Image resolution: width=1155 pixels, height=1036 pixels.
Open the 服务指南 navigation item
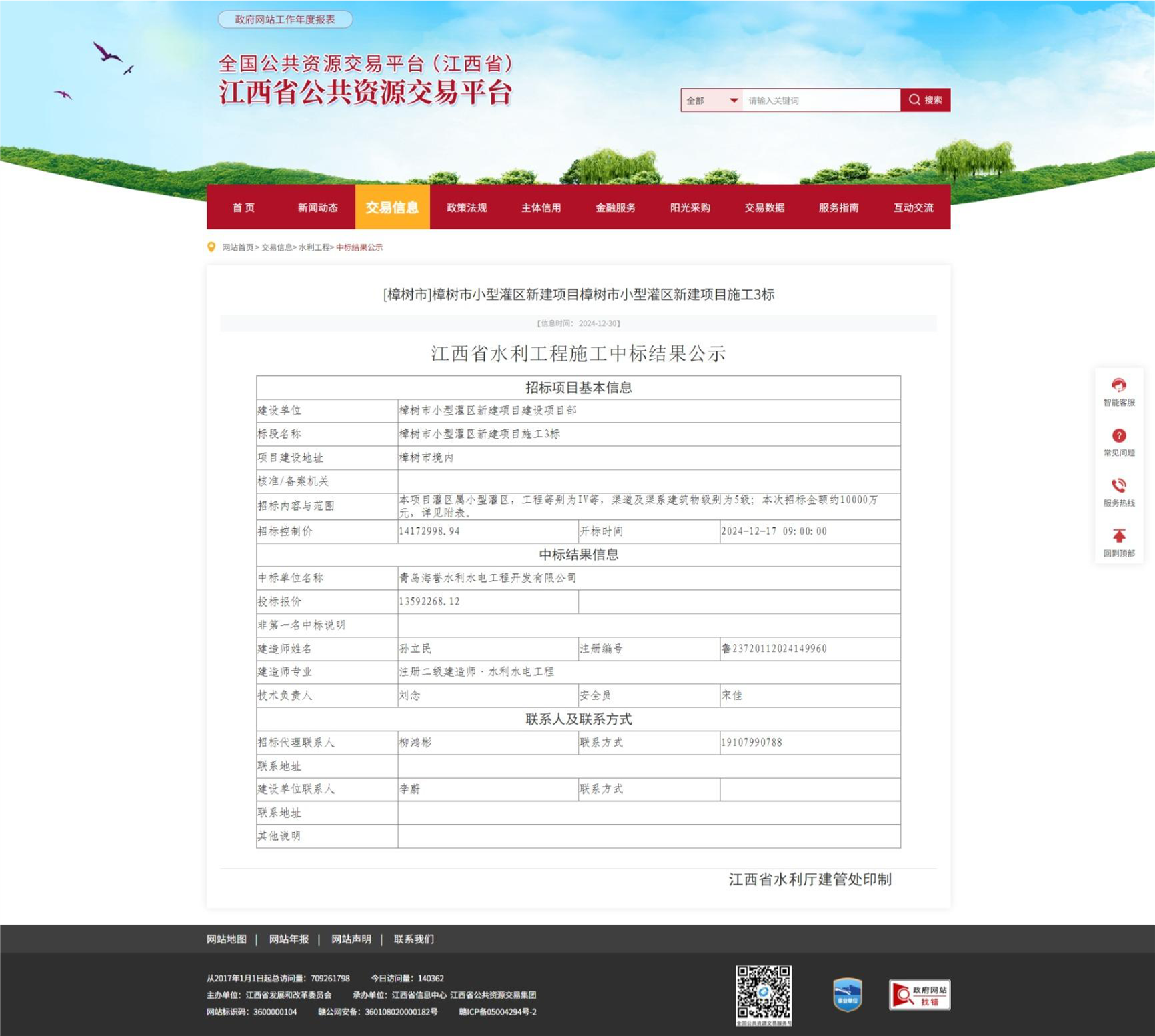tap(838, 208)
